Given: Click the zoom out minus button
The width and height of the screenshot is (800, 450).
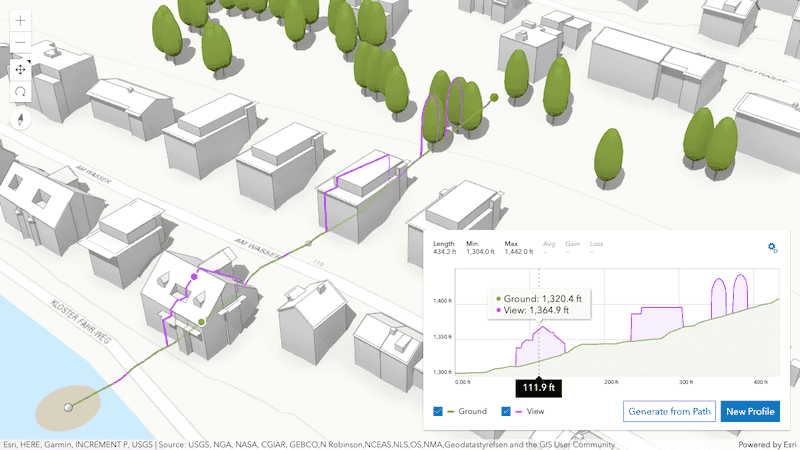Looking at the screenshot, I should click(x=21, y=45).
